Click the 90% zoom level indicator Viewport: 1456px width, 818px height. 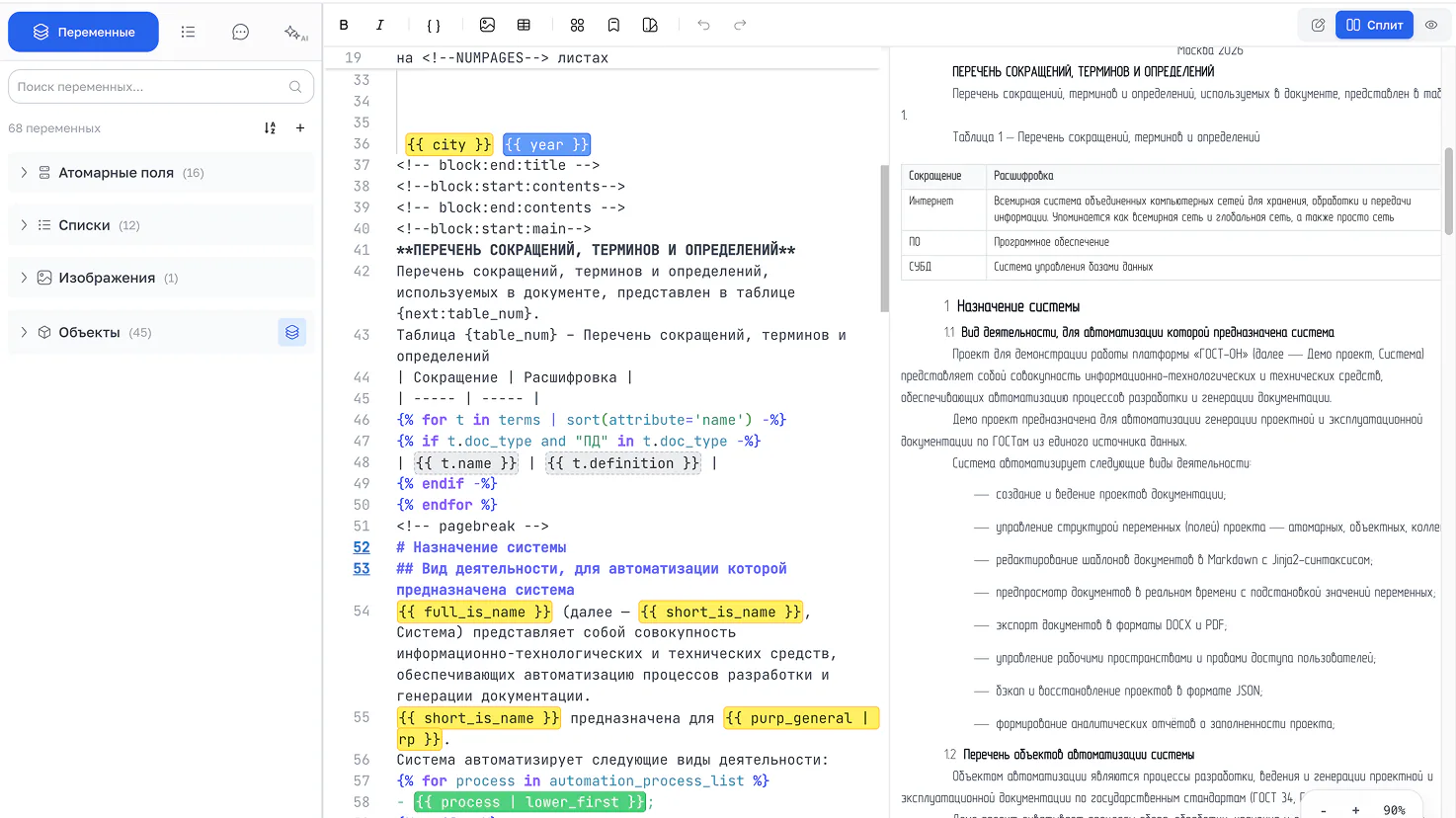pos(1394,810)
